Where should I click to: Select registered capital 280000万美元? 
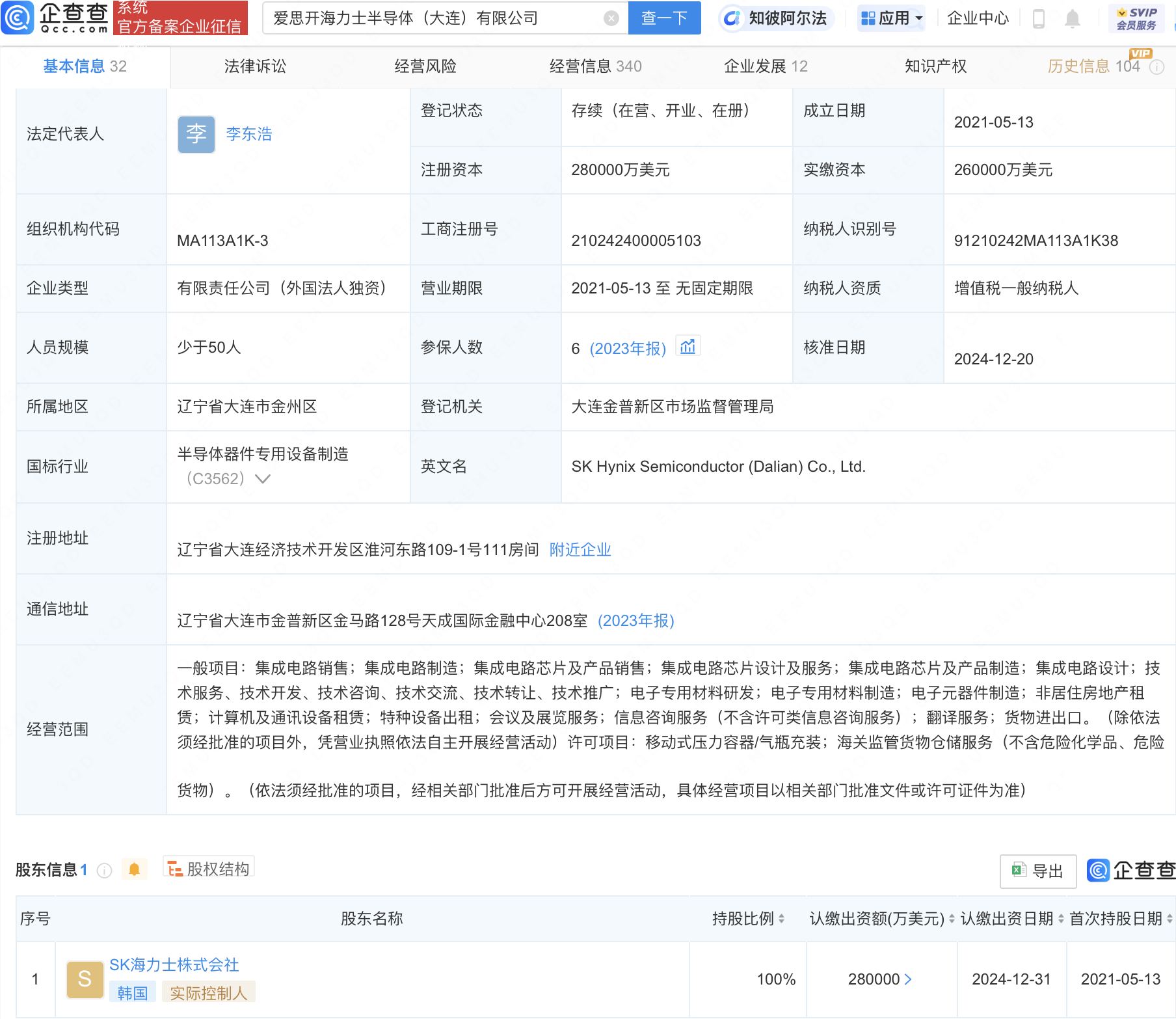click(620, 170)
